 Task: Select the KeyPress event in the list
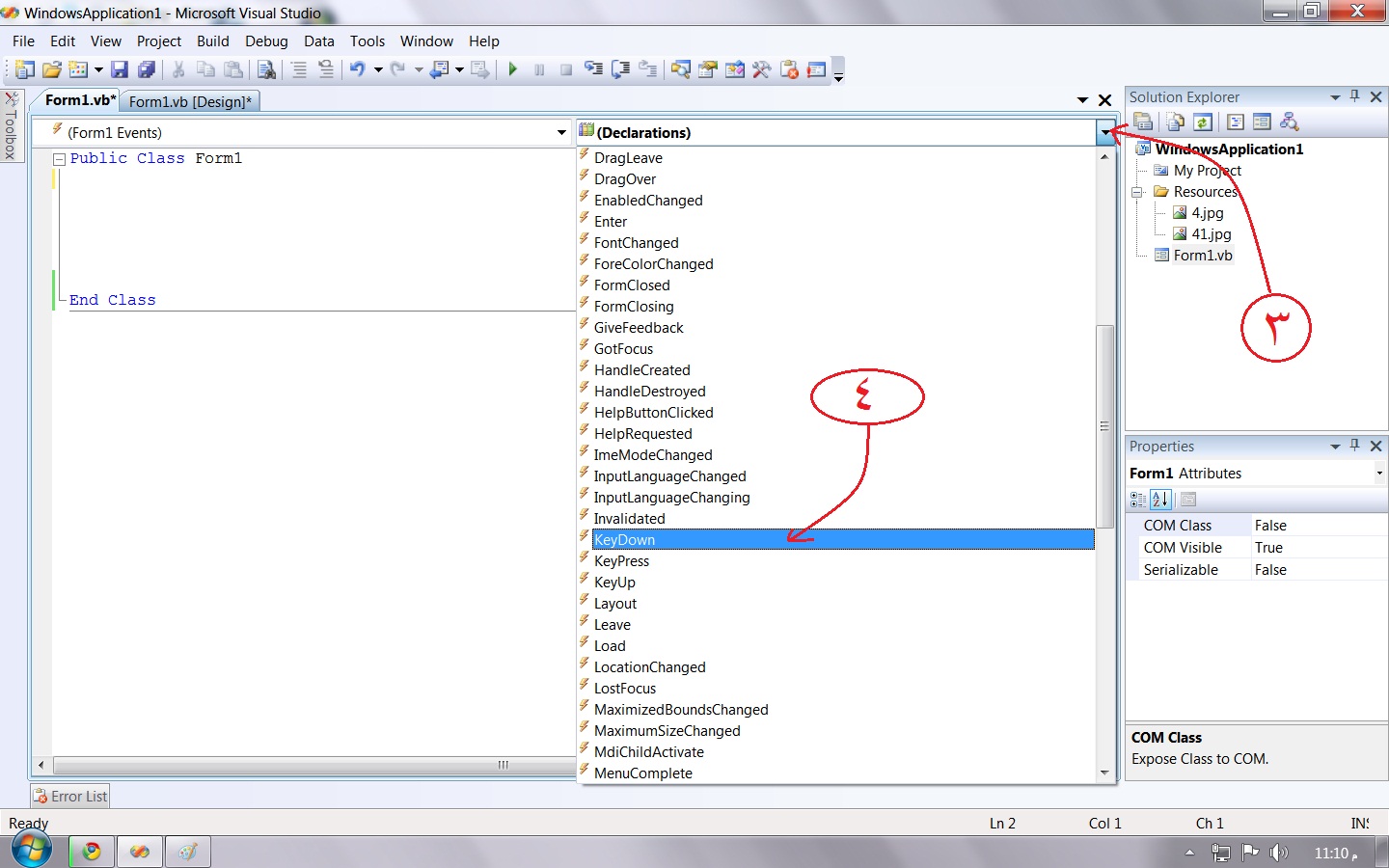tap(621, 560)
